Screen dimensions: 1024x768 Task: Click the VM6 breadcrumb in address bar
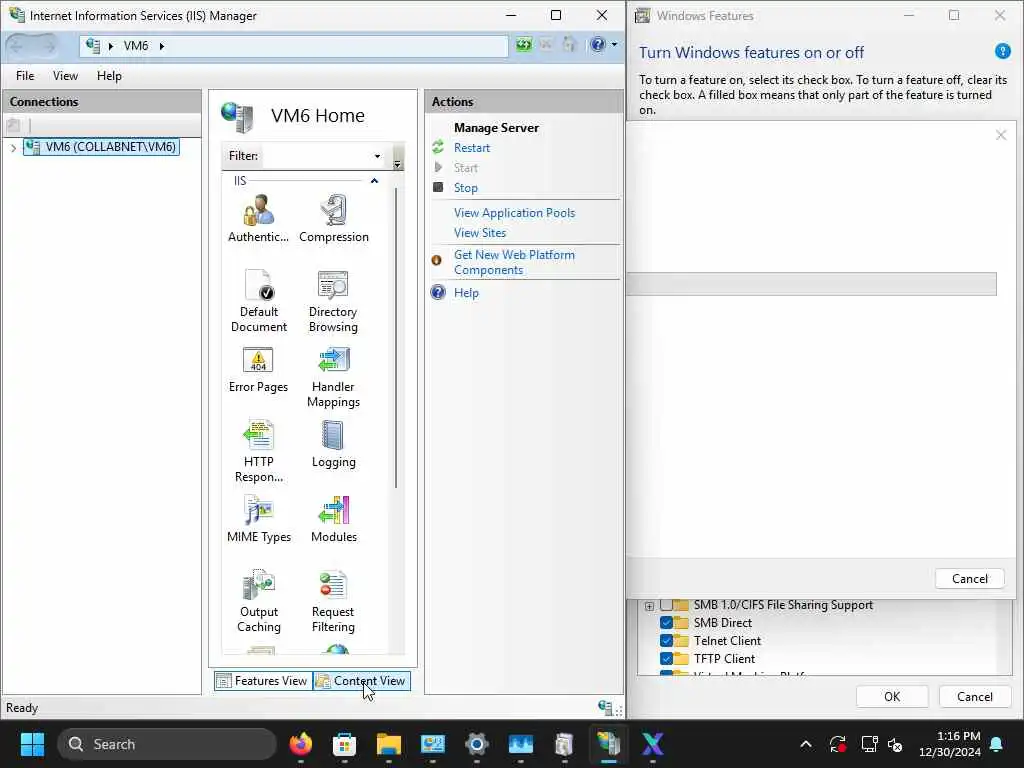136,46
